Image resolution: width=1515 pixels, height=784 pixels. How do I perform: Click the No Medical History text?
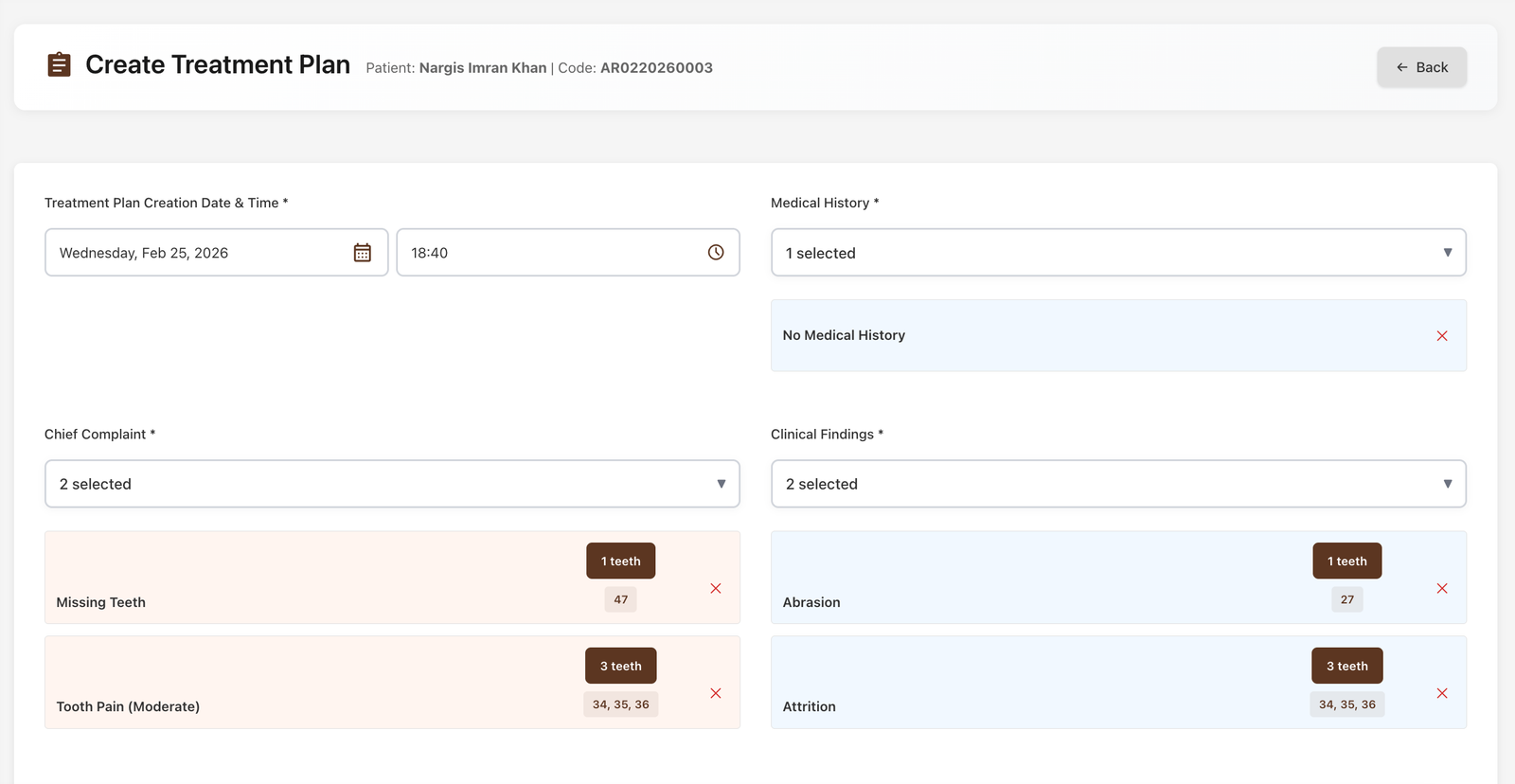click(844, 335)
